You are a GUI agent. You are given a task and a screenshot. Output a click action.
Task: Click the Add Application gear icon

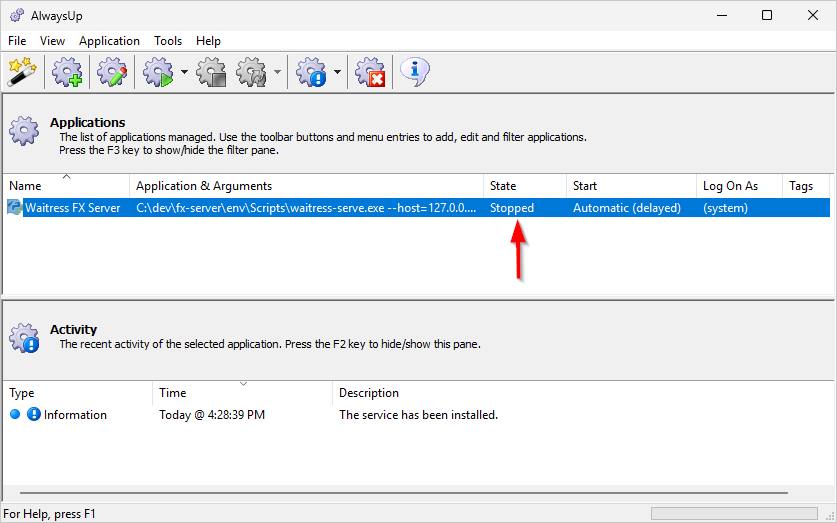click(x=67, y=72)
